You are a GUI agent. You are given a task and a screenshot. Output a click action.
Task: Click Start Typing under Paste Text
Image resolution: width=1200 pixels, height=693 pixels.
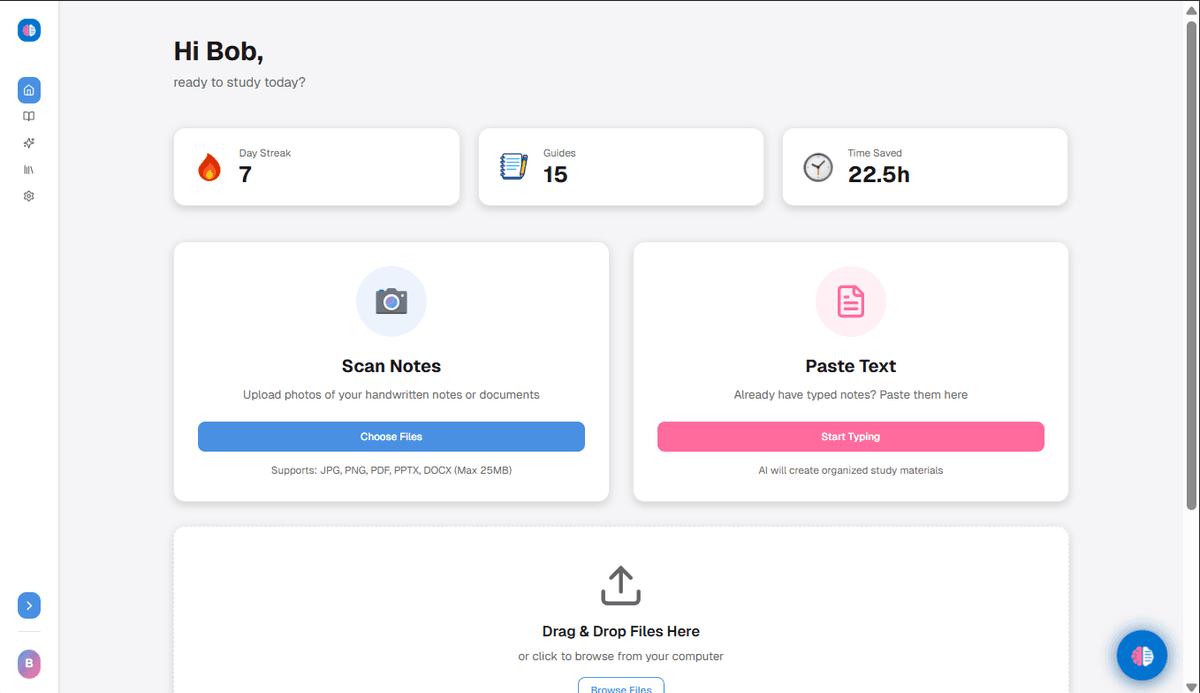click(850, 436)
